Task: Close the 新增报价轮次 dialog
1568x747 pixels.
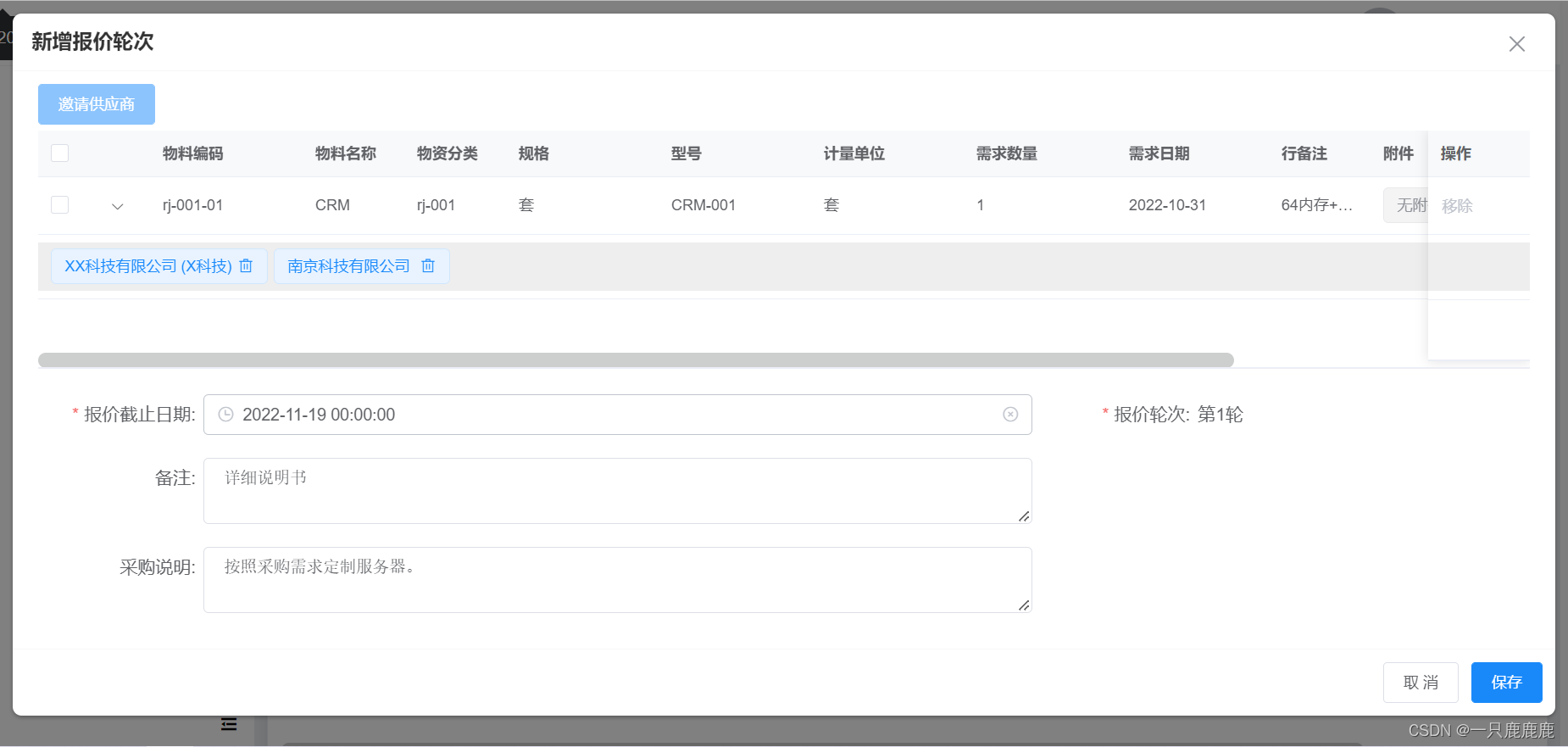Action: [x=1517, y=44]
